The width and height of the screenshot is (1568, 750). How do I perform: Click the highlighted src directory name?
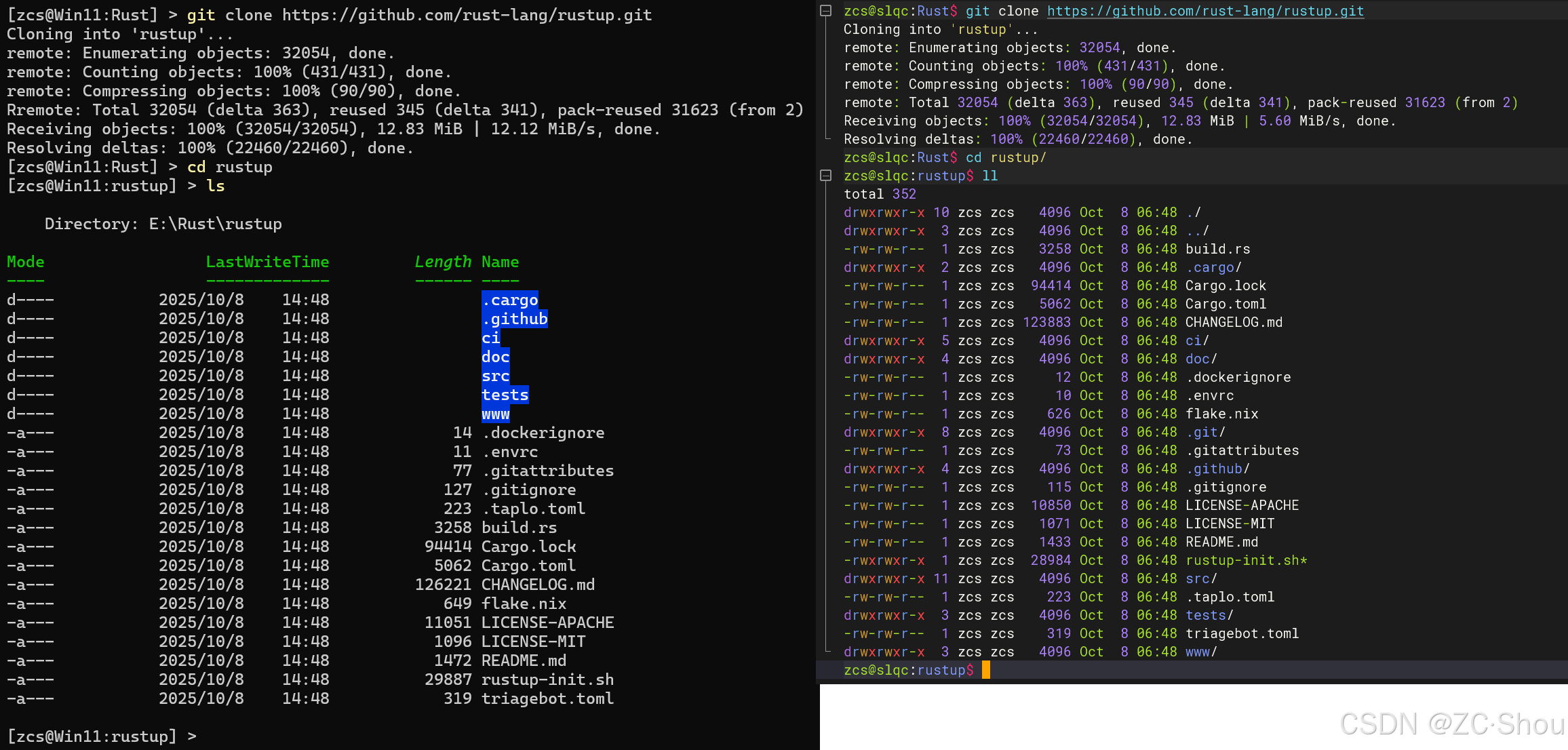[x=496, y=376]
